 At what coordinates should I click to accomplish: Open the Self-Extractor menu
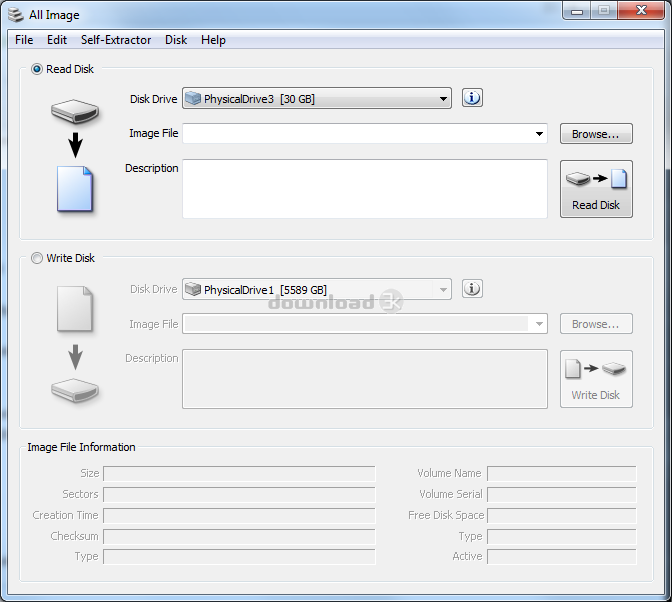[116, 40]
